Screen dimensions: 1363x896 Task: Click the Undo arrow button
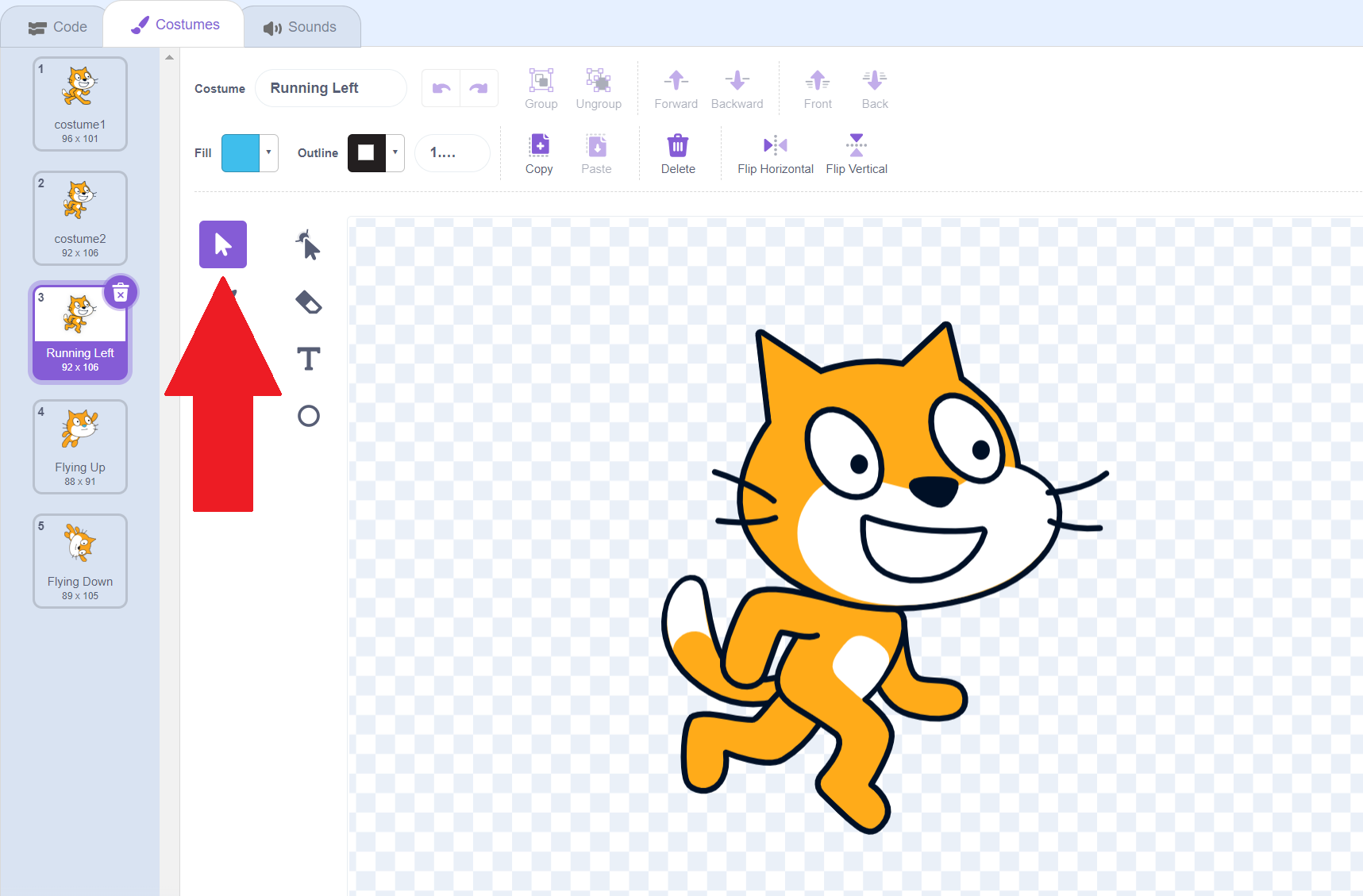point(441,88)
